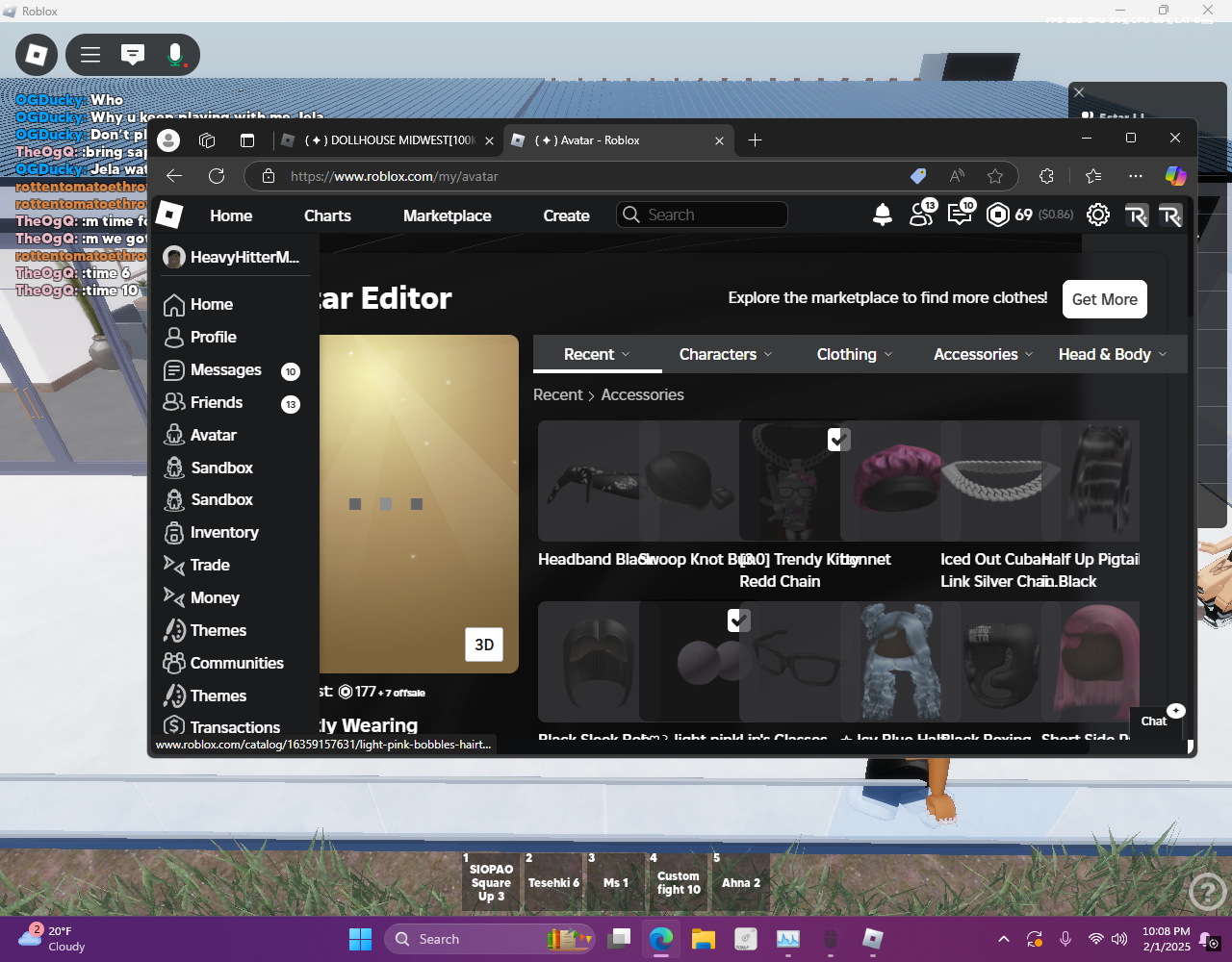Viewport: 1232px width, 962px height.
Task: Open the Read Aloud icon
Action: point(957,176)
